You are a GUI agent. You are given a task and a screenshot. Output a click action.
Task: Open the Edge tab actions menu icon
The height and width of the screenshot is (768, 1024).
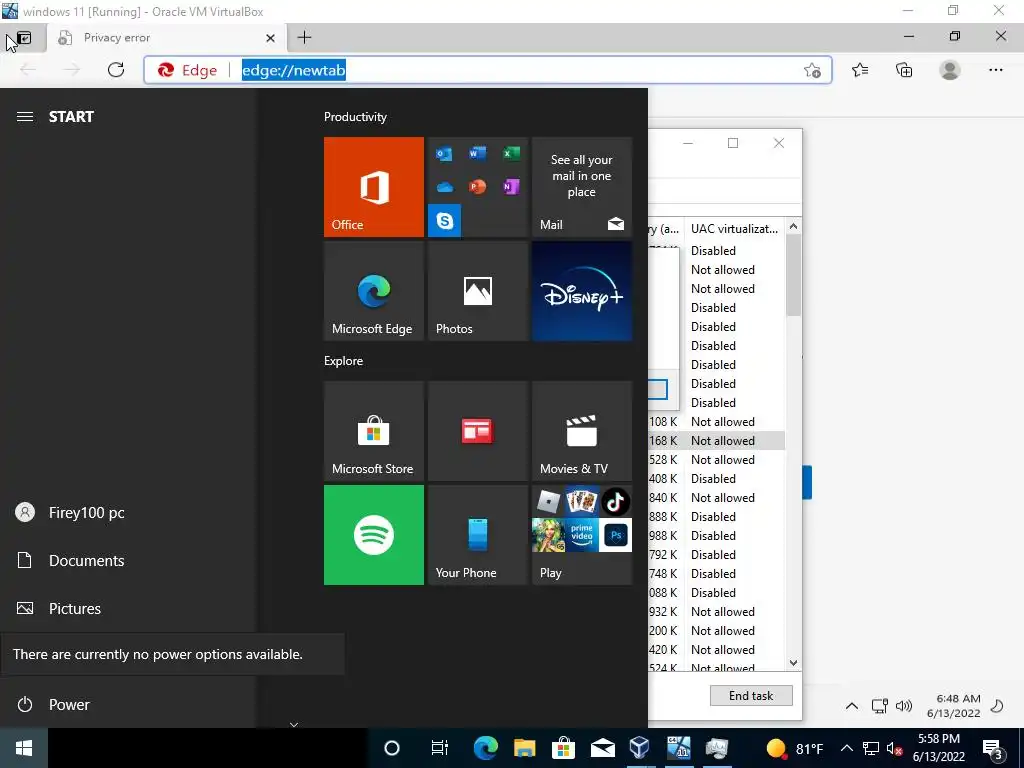tap(23, 39)
